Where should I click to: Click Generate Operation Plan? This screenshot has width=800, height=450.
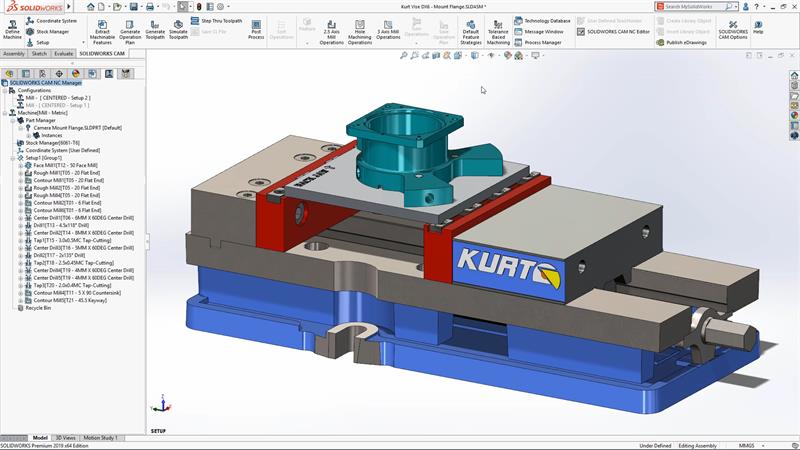click(130, 32)
